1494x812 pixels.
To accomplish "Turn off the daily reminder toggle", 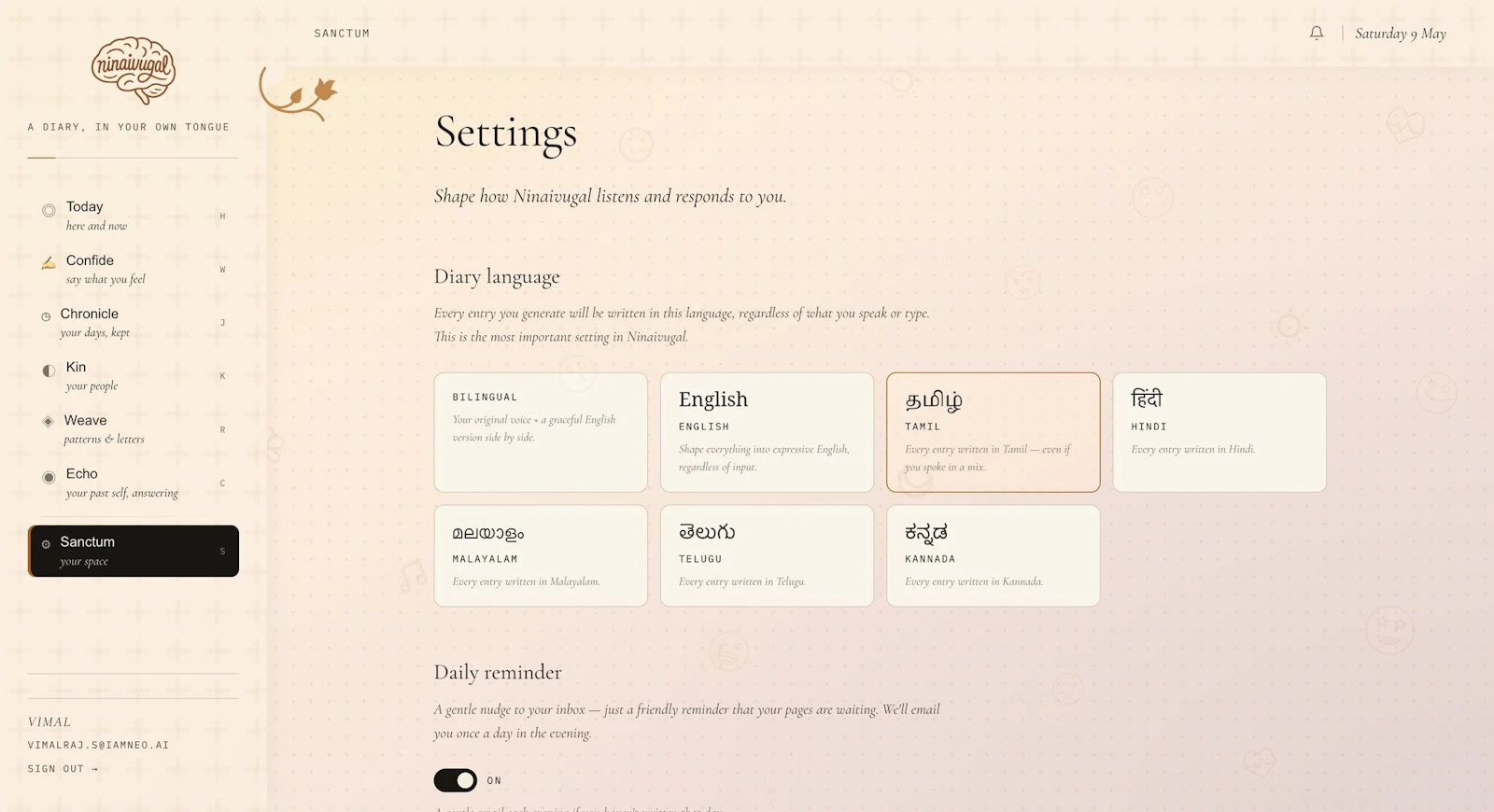I will pyautogui.click(x=456, y=780).
